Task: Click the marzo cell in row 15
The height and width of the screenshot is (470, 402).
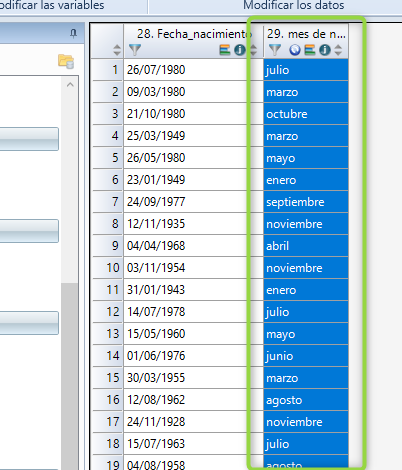Action: (x=306, y=378)
